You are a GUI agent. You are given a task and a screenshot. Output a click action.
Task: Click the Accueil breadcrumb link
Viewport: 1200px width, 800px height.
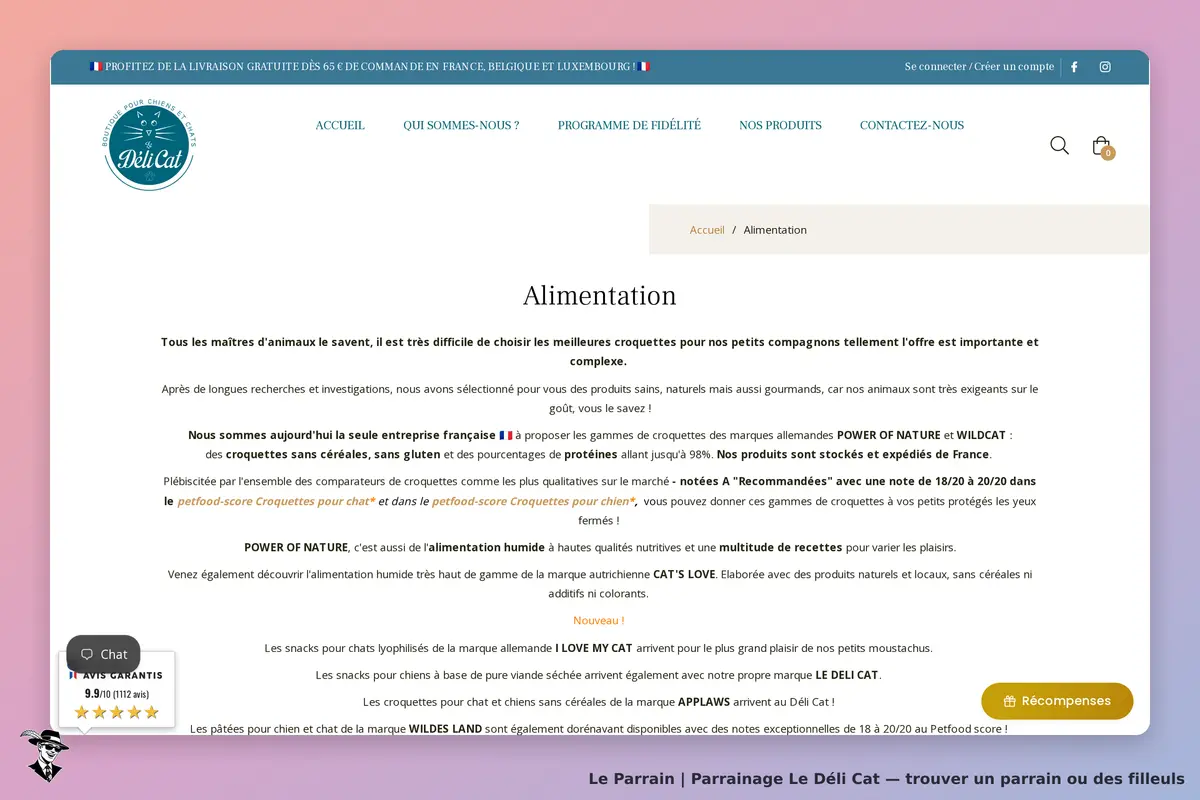pyautogui.click(x=707, y=230)
